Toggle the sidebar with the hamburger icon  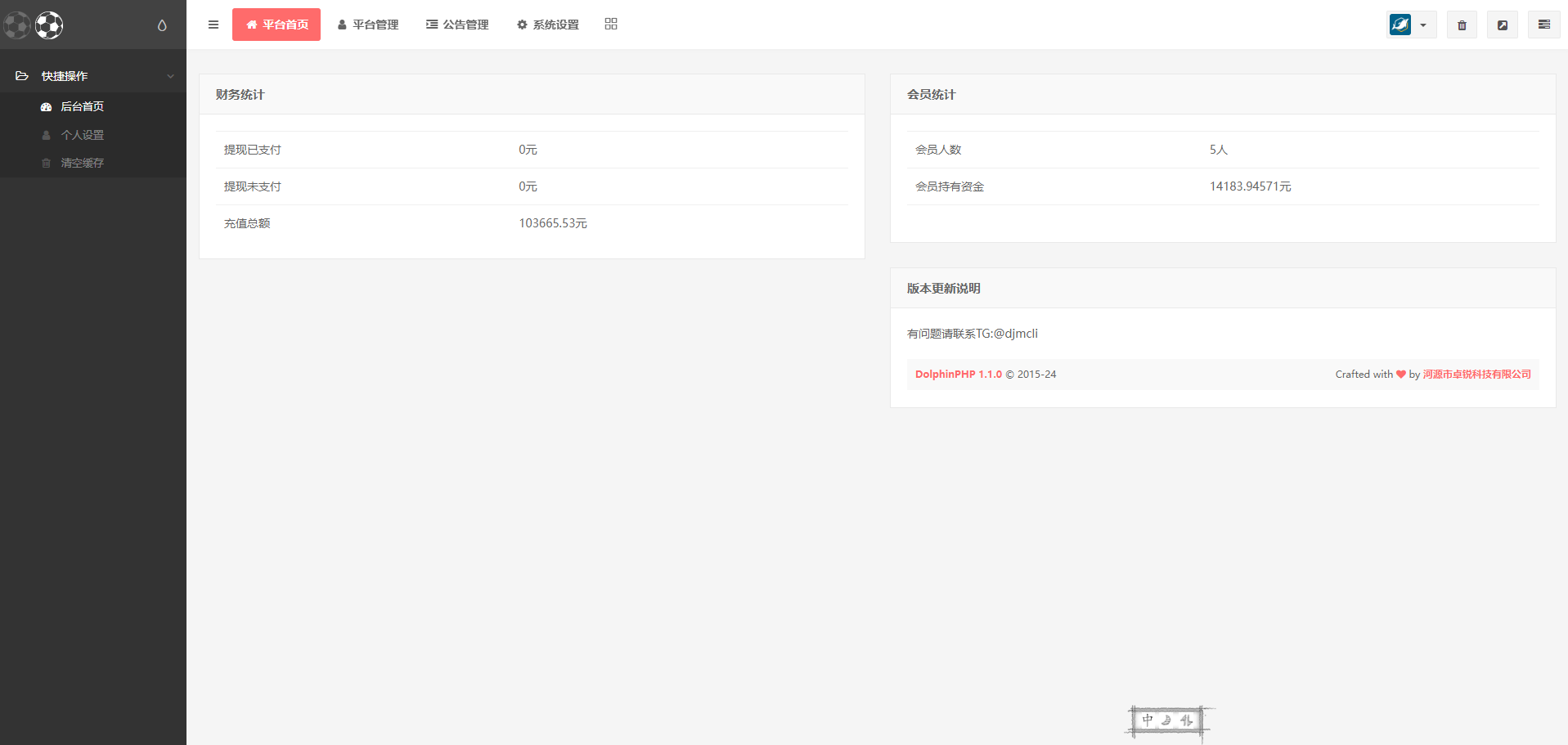tap(213, 25)
